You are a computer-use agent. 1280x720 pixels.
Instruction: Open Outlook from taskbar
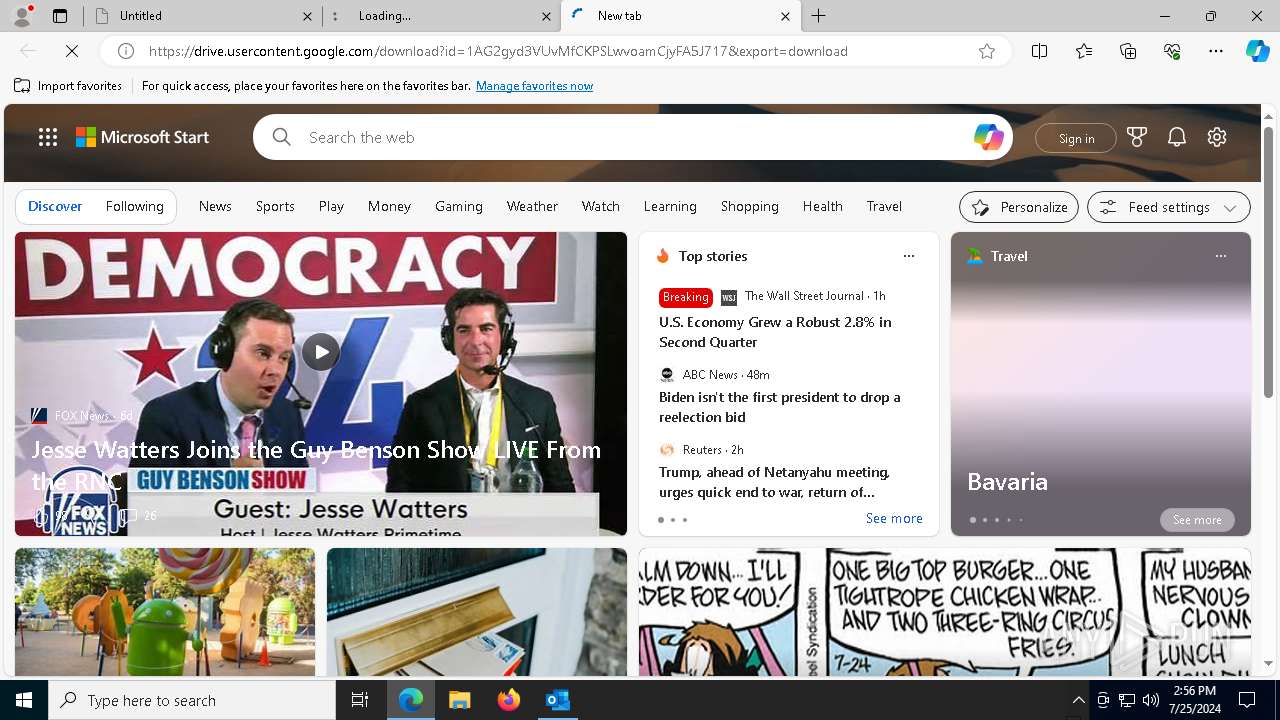pyautogui.click(x=558, y=700)
